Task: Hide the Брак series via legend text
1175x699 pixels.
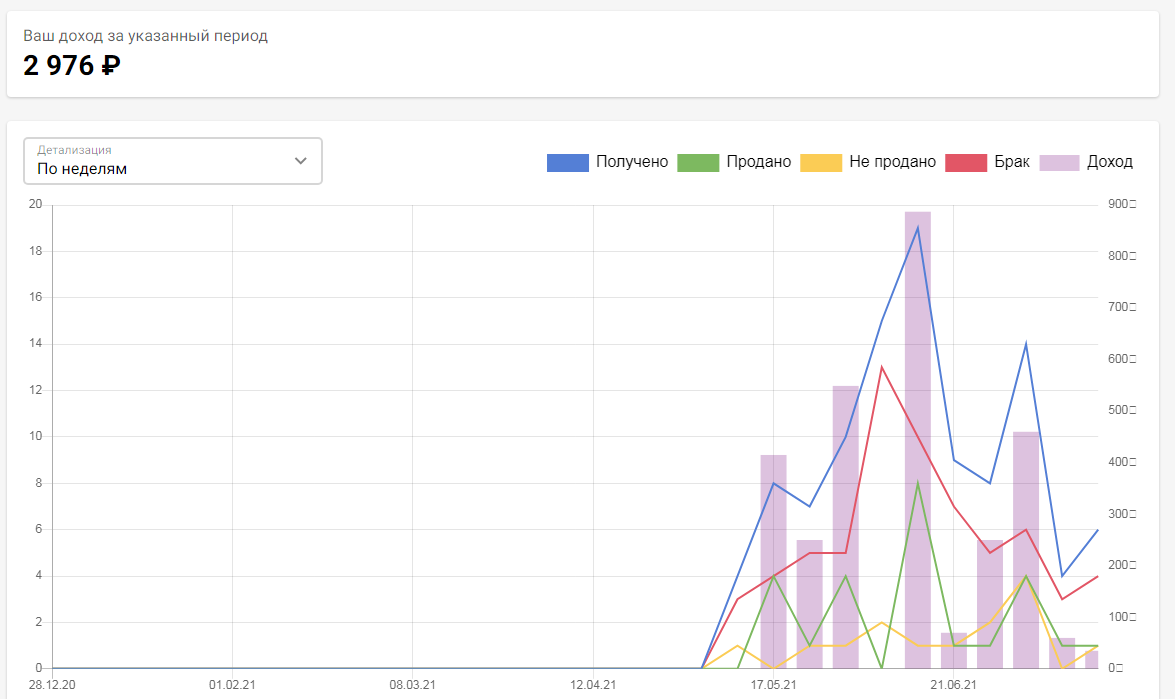Action: [x=1012, y=162]
